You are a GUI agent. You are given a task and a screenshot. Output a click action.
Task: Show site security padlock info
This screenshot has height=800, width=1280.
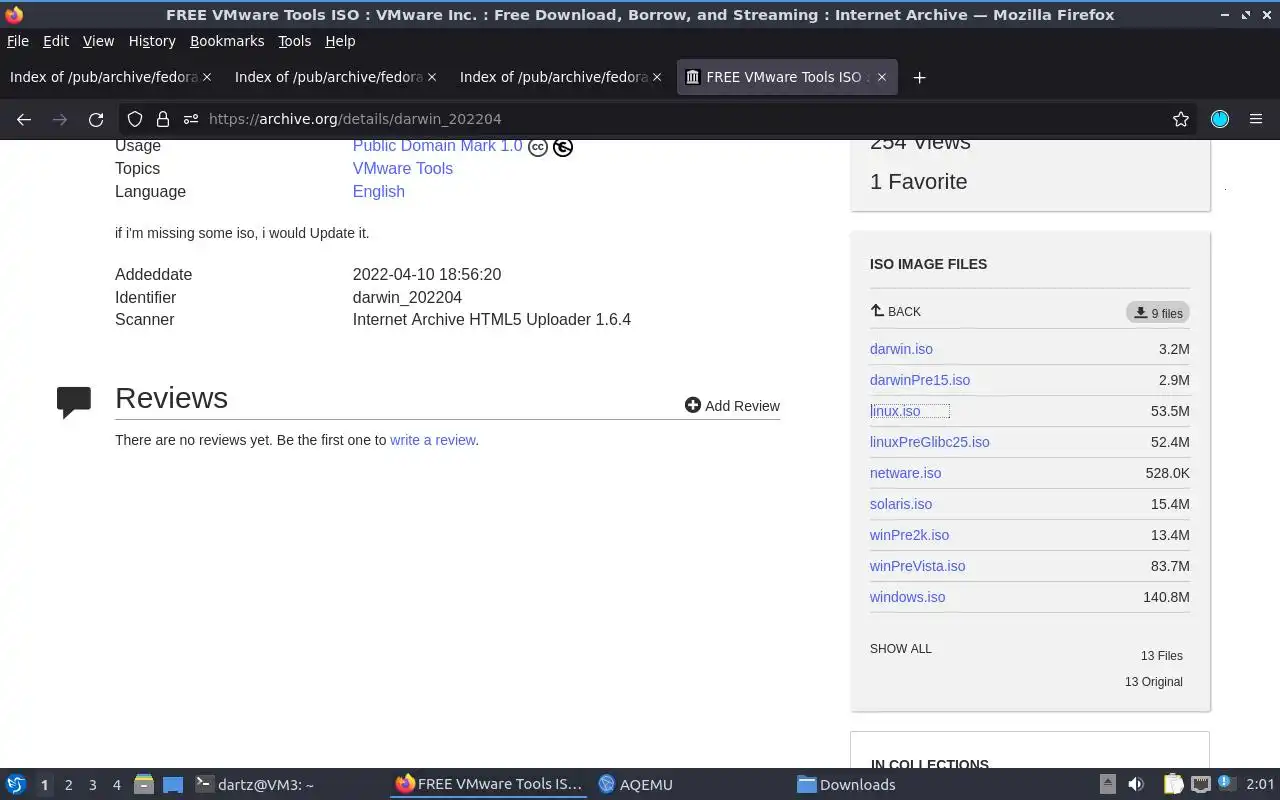click(162, 119)
